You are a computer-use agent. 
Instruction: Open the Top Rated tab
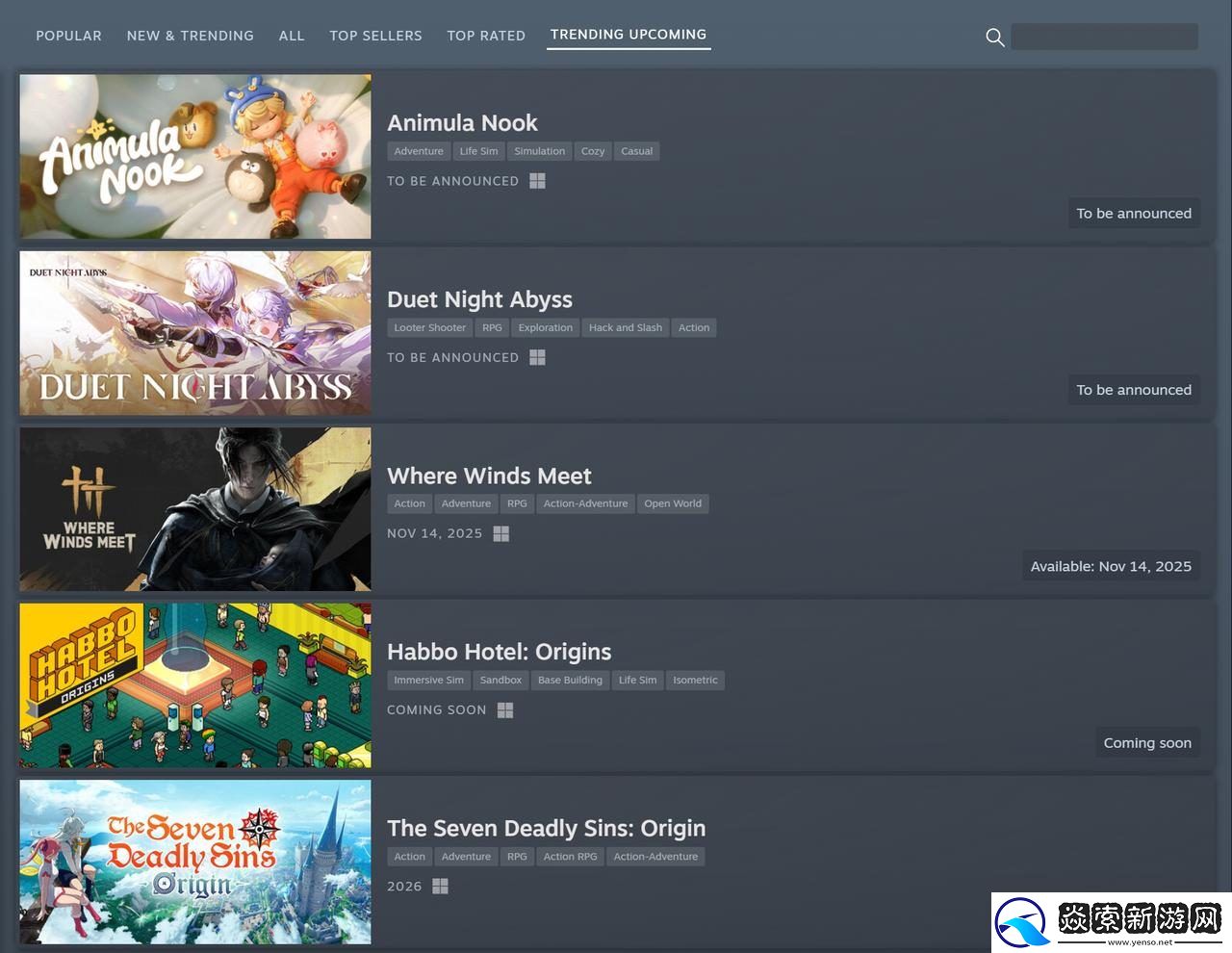(x=486, y=36)
